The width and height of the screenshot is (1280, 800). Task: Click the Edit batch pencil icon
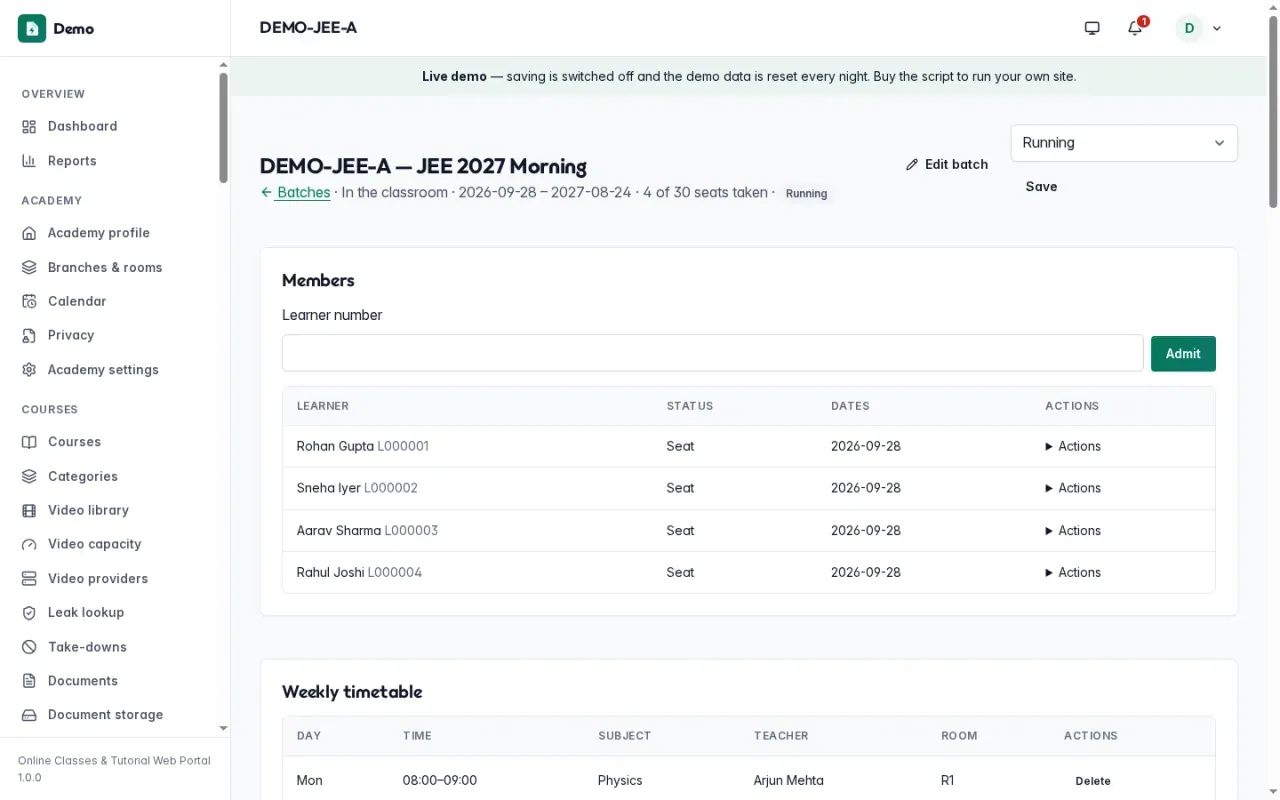[x=912, y=165]
